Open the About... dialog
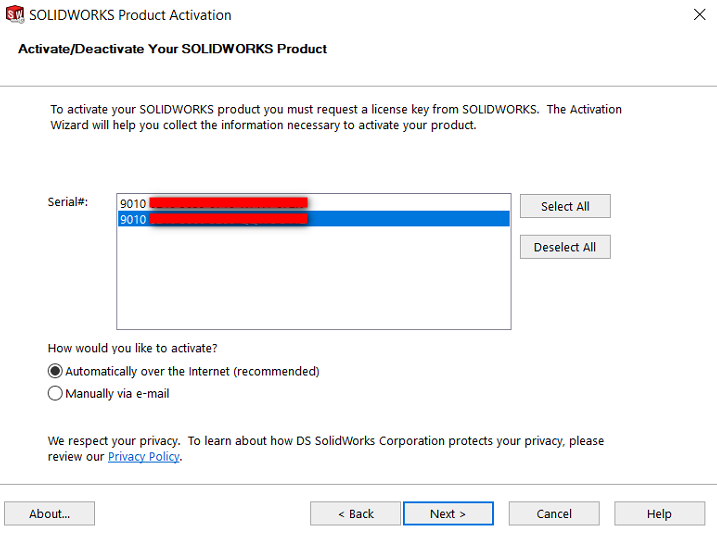717x535 pixels. click(x=49, y=514)
